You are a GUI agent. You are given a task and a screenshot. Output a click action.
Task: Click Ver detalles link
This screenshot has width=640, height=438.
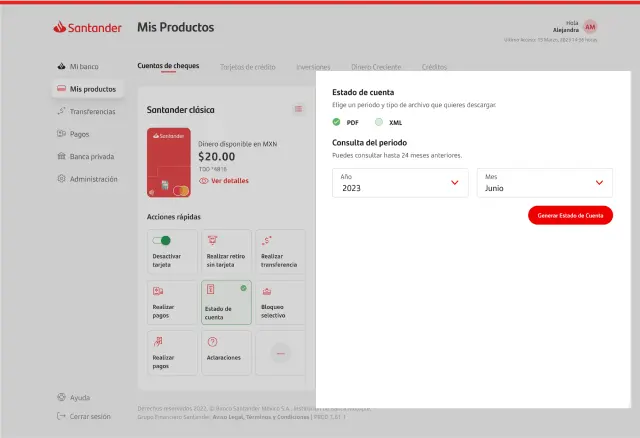coord(230,181)
